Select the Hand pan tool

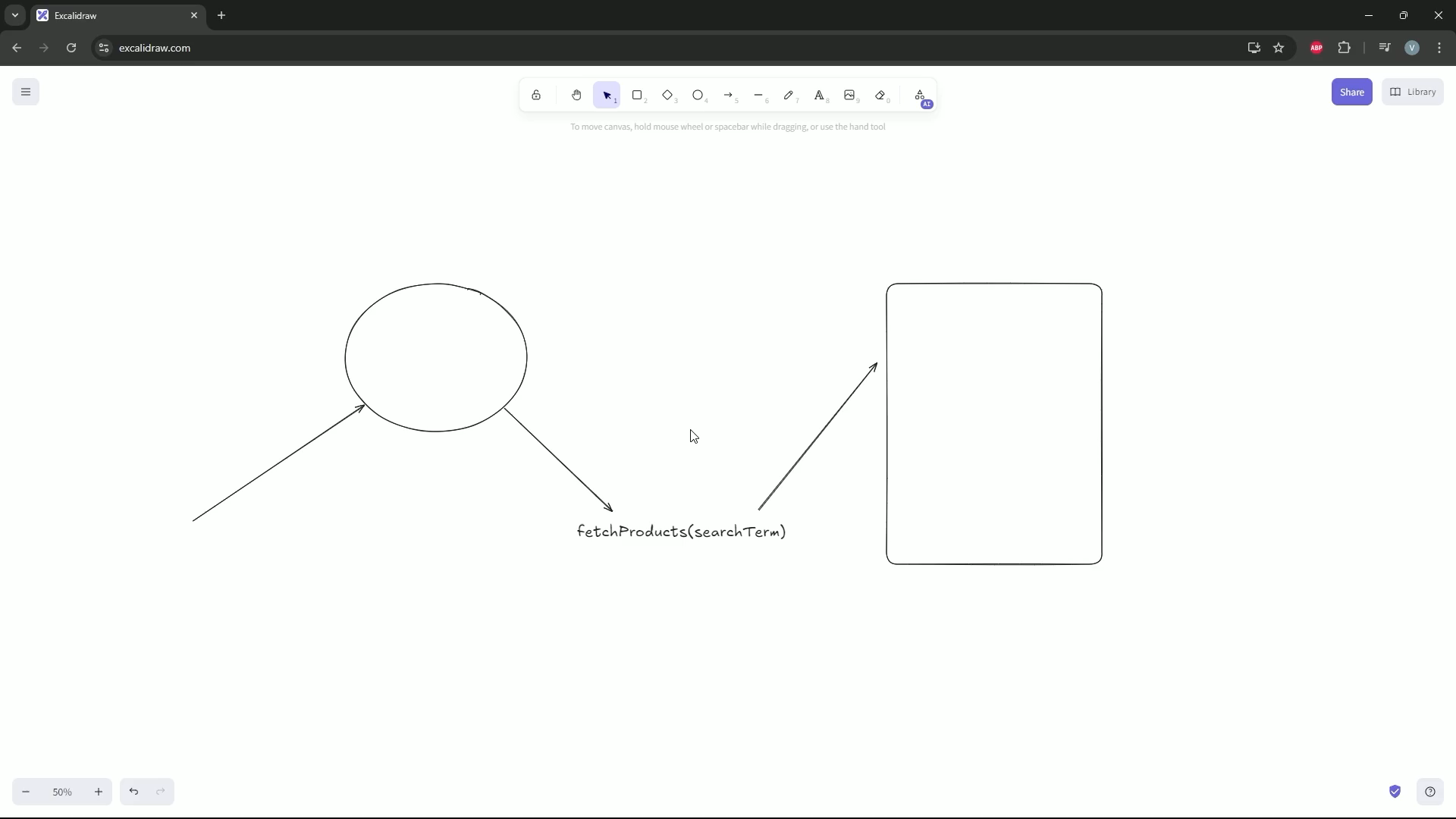click(576, 96)
